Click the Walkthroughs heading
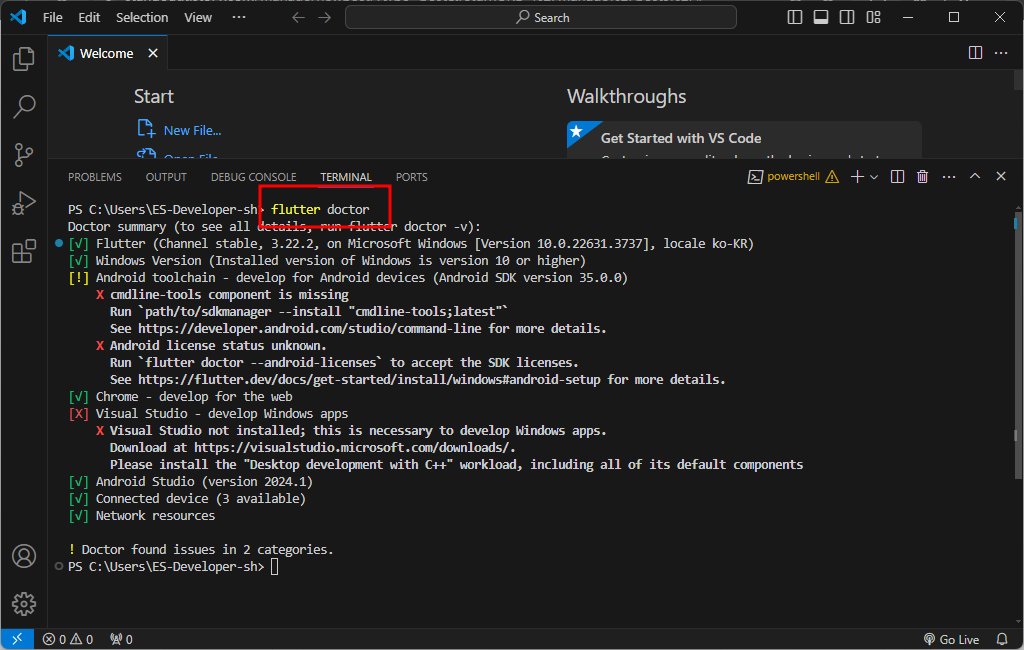The width and height of the screenshot is (1024, 650). coord(626,97)
